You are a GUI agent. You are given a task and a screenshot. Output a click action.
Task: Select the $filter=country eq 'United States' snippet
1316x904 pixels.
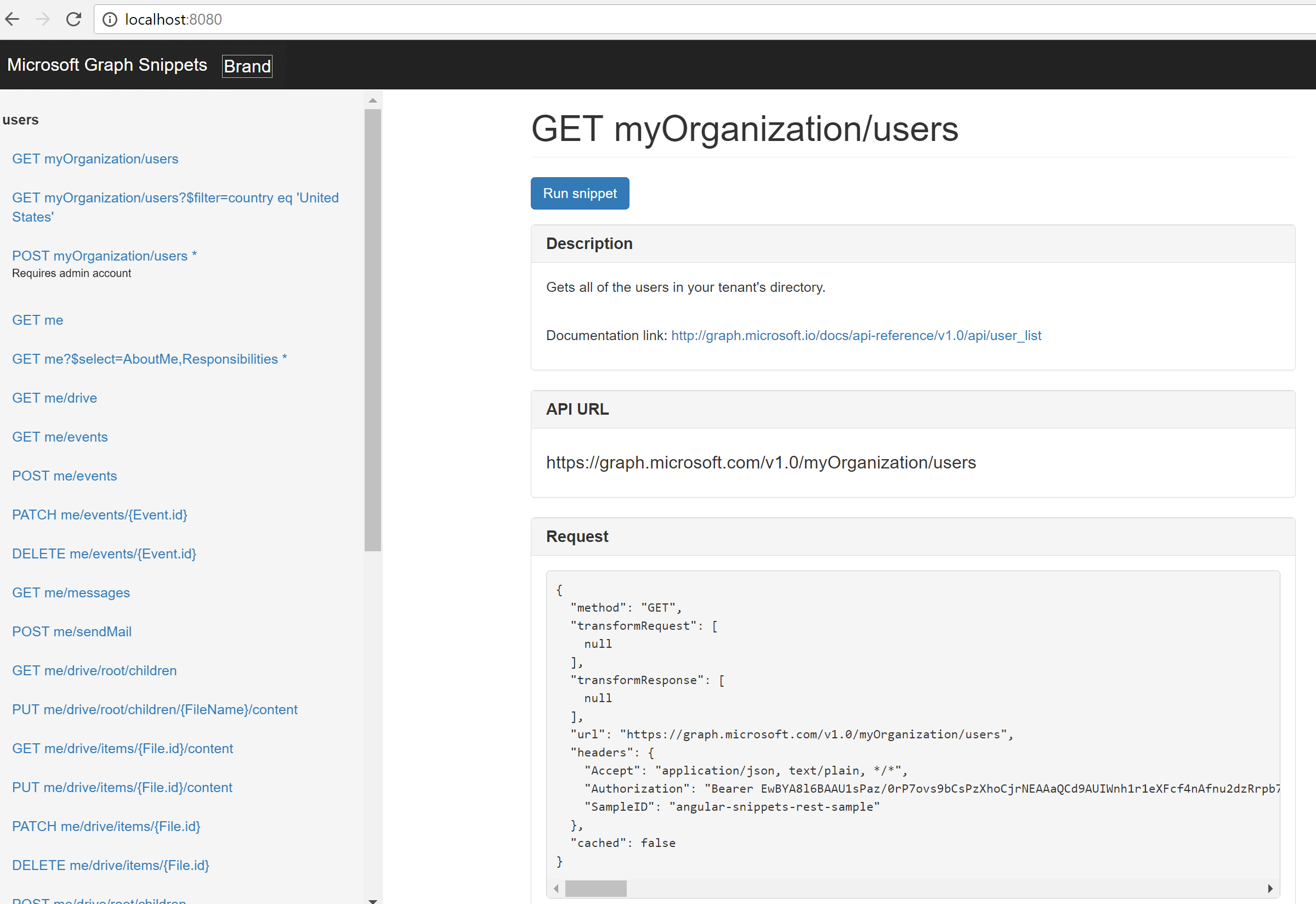175,207
